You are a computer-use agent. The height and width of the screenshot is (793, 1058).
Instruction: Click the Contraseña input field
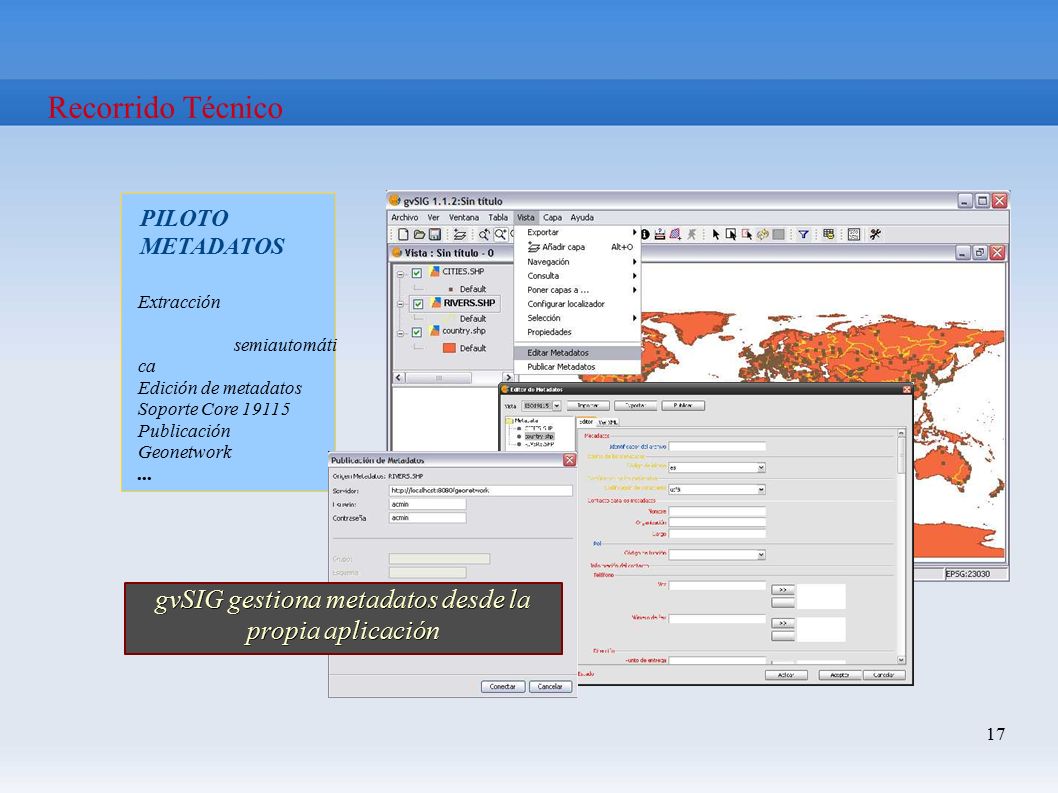428,518
